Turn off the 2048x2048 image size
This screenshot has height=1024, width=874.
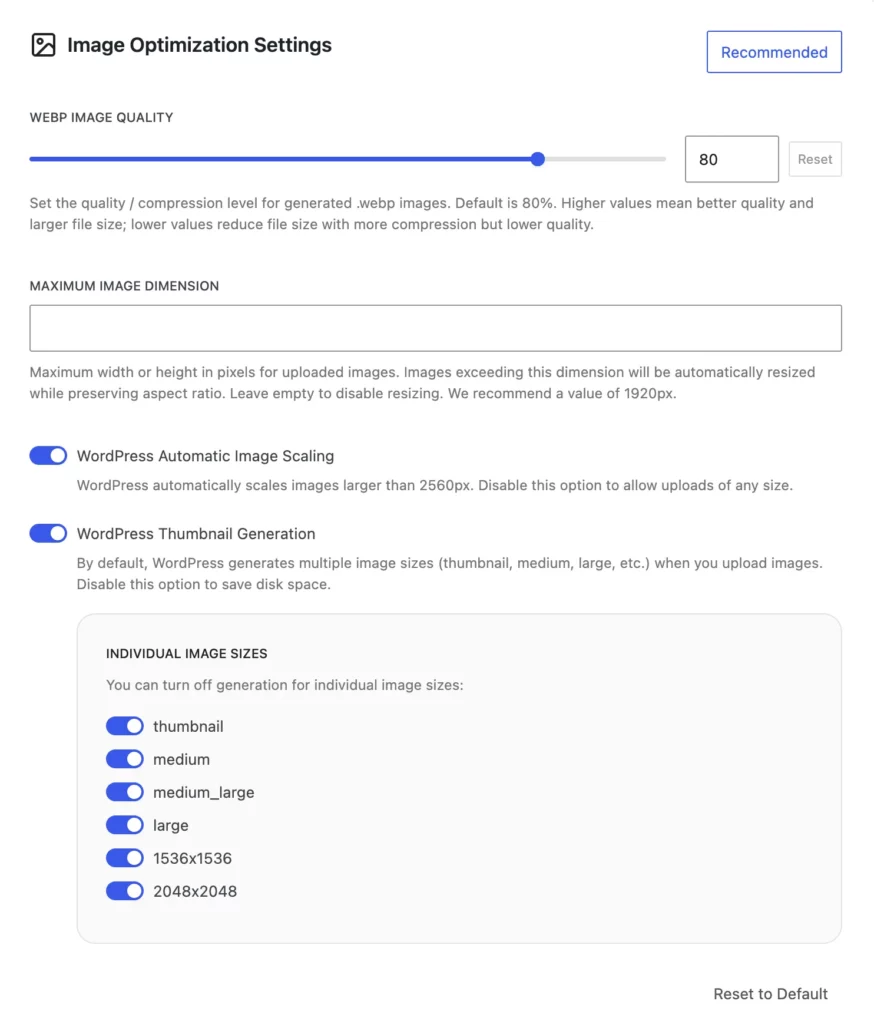[125, 891]
